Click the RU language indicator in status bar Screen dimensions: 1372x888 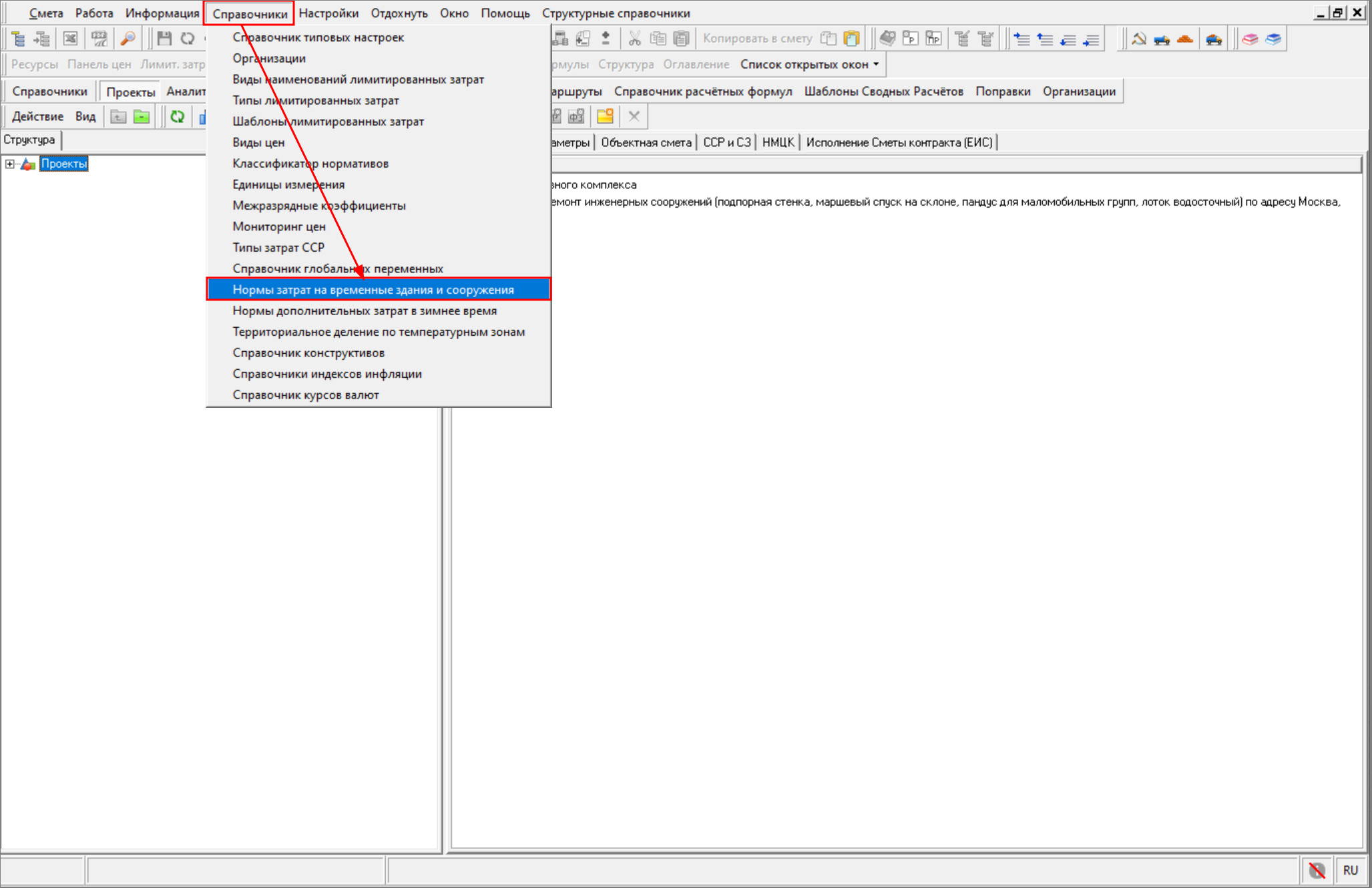(1350, 871)
